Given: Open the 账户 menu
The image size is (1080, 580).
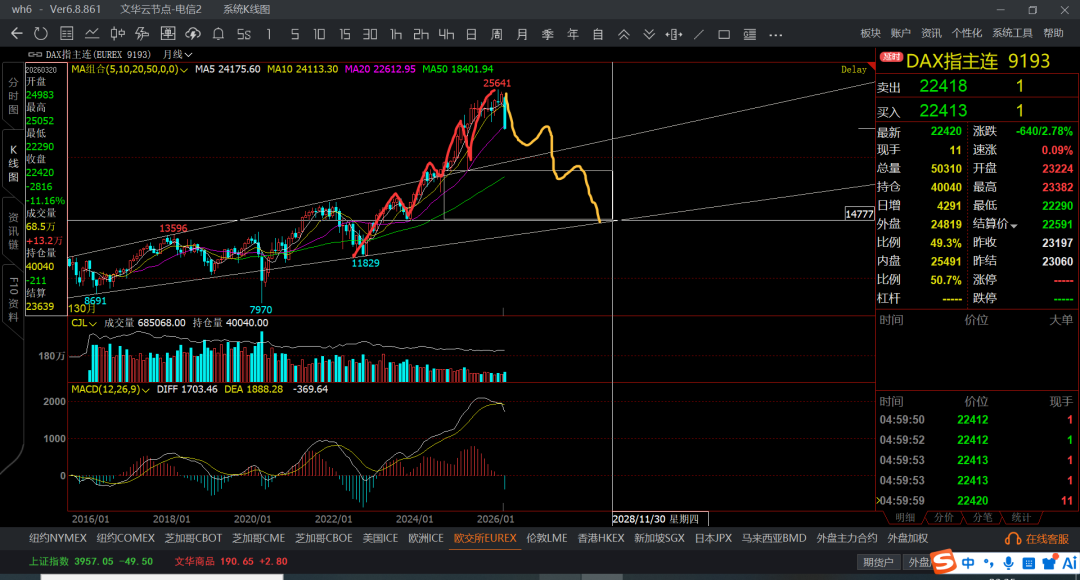Looking at the screenshot, I should 901,33.
